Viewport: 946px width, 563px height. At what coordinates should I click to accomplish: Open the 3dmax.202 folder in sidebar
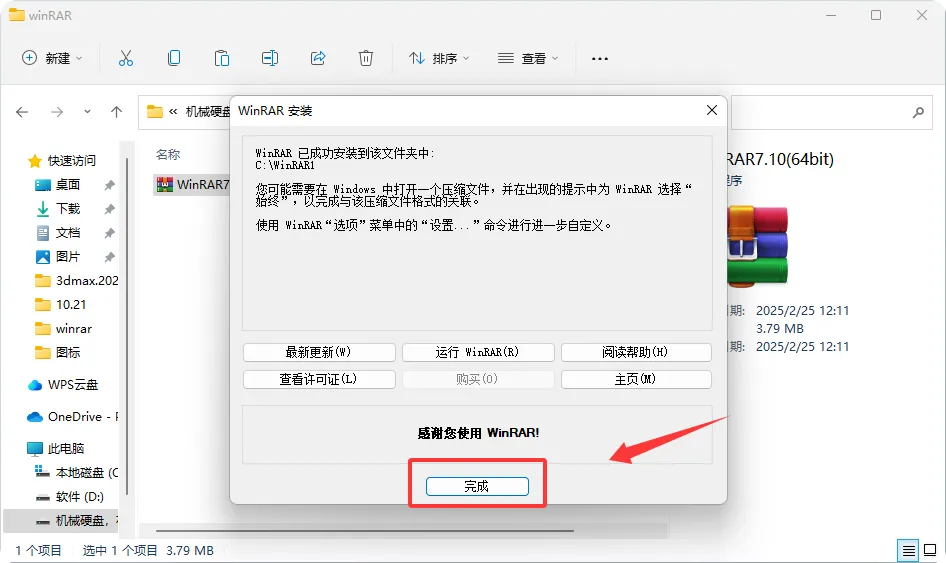[77, 281]
